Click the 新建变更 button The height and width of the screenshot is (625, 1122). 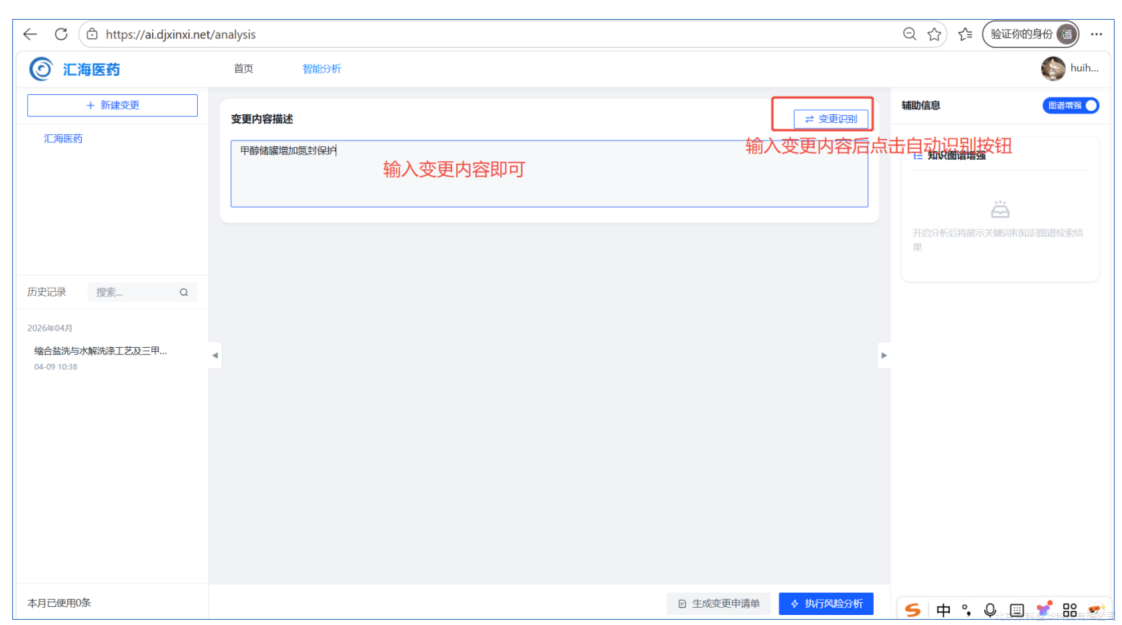pos(112,105)
